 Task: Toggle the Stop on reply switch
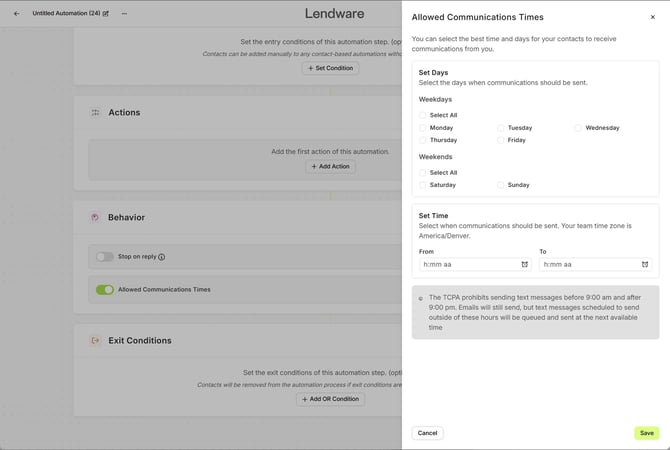point(104,257)
